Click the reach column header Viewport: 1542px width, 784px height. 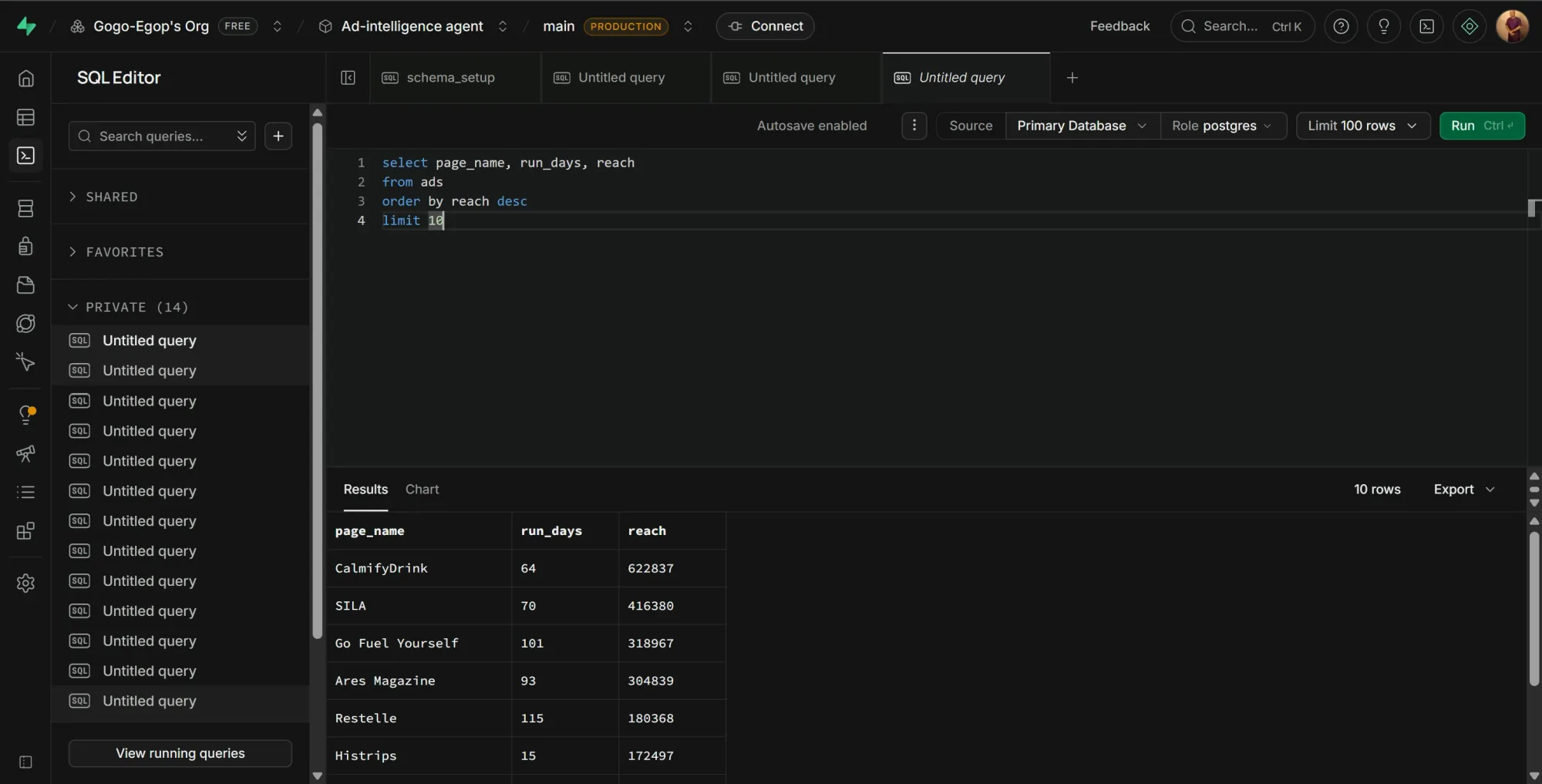672,531
